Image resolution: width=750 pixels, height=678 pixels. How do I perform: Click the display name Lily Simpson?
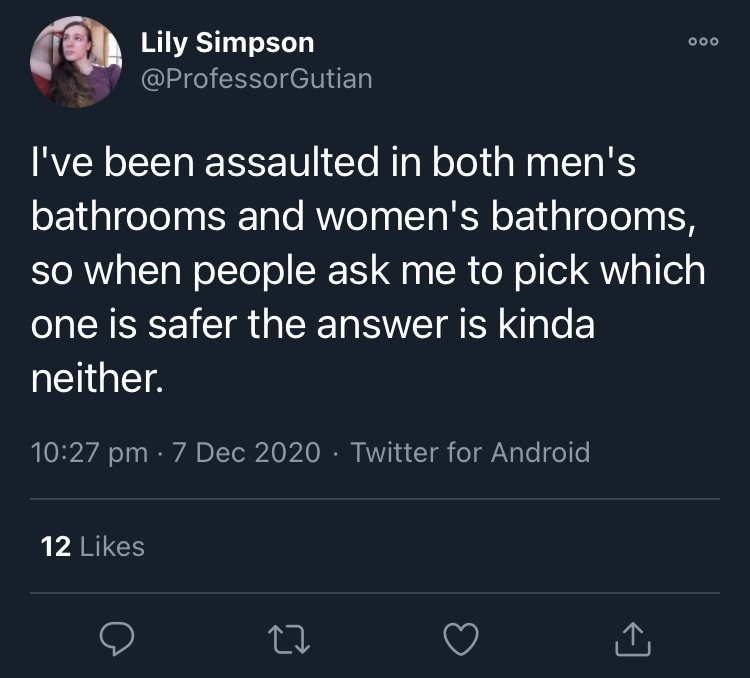[x=227, y=43]
